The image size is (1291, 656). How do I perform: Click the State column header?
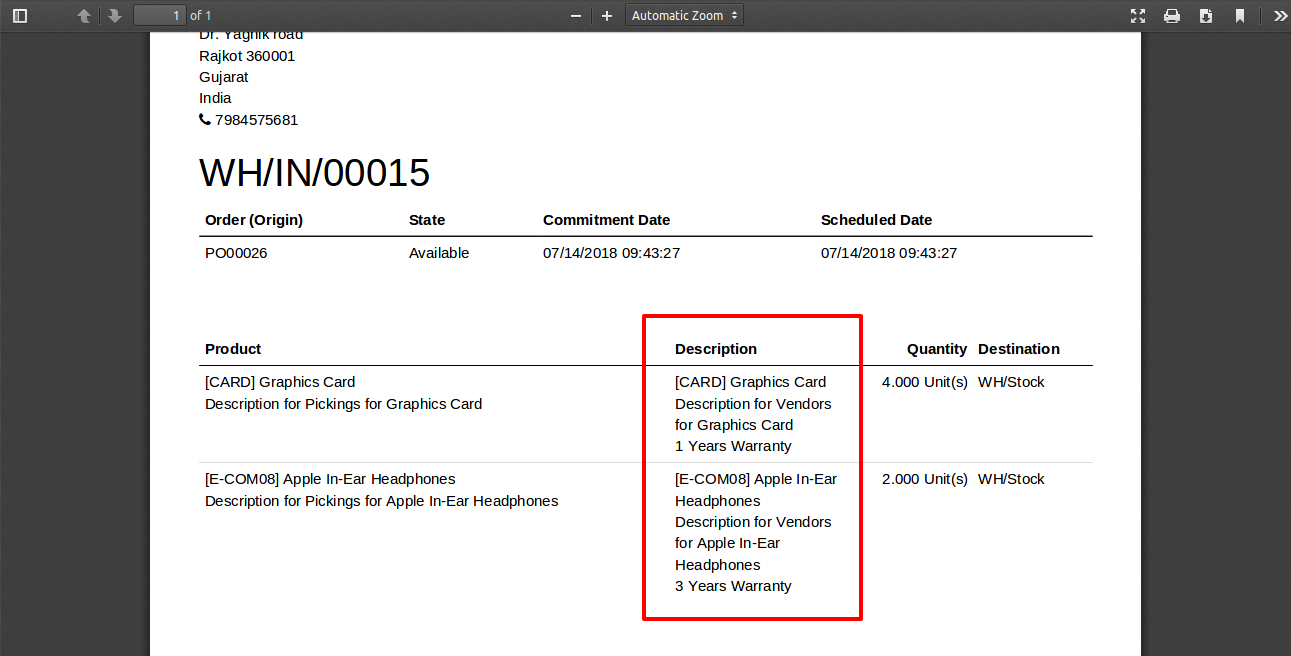427,220
